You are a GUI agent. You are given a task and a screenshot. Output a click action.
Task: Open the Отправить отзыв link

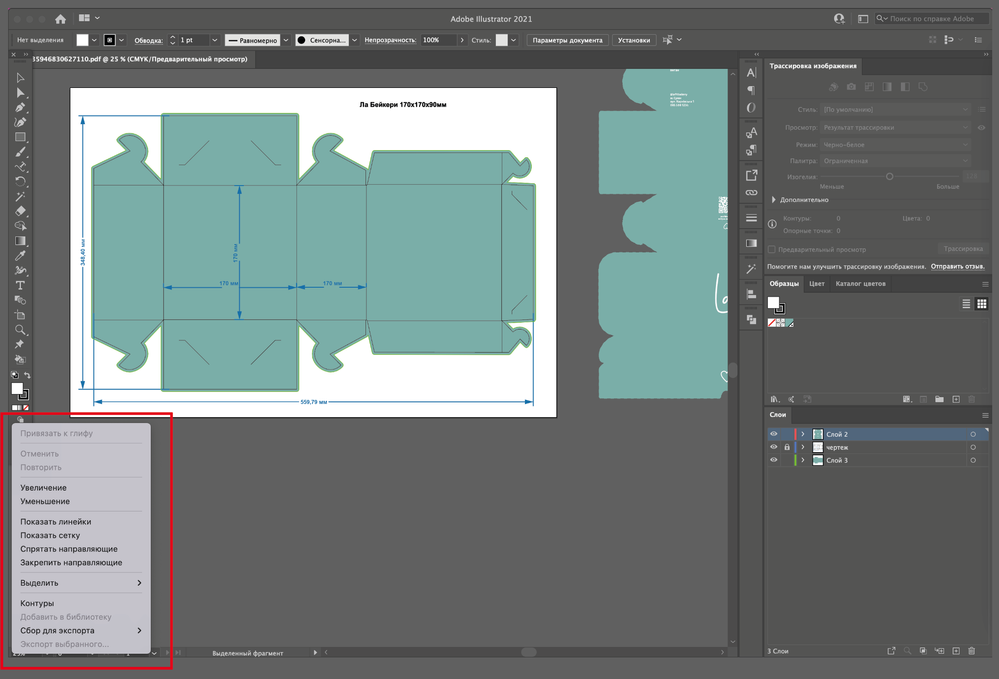(958, 267)
